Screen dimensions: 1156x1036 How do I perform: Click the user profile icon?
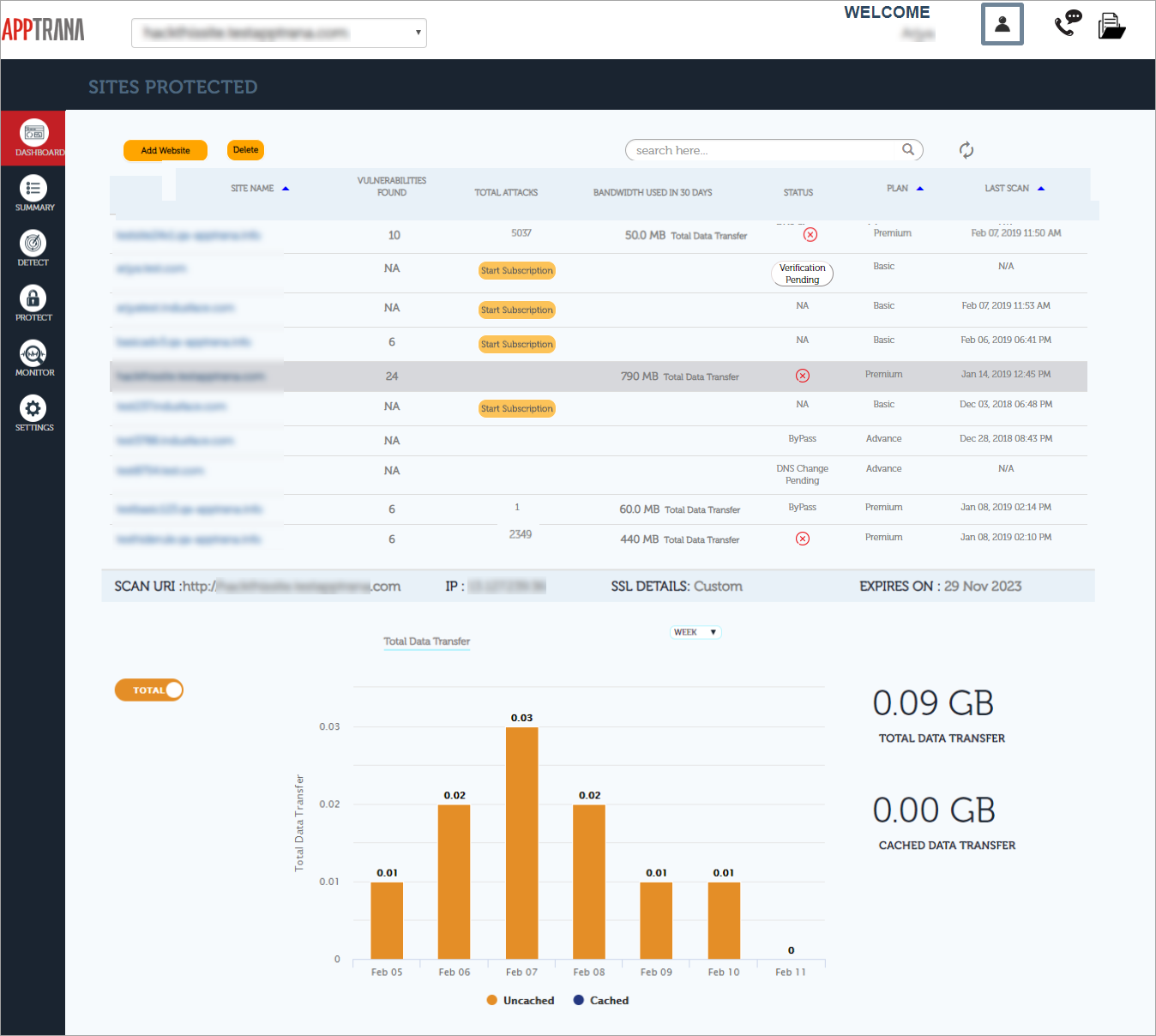[1002, 24]
